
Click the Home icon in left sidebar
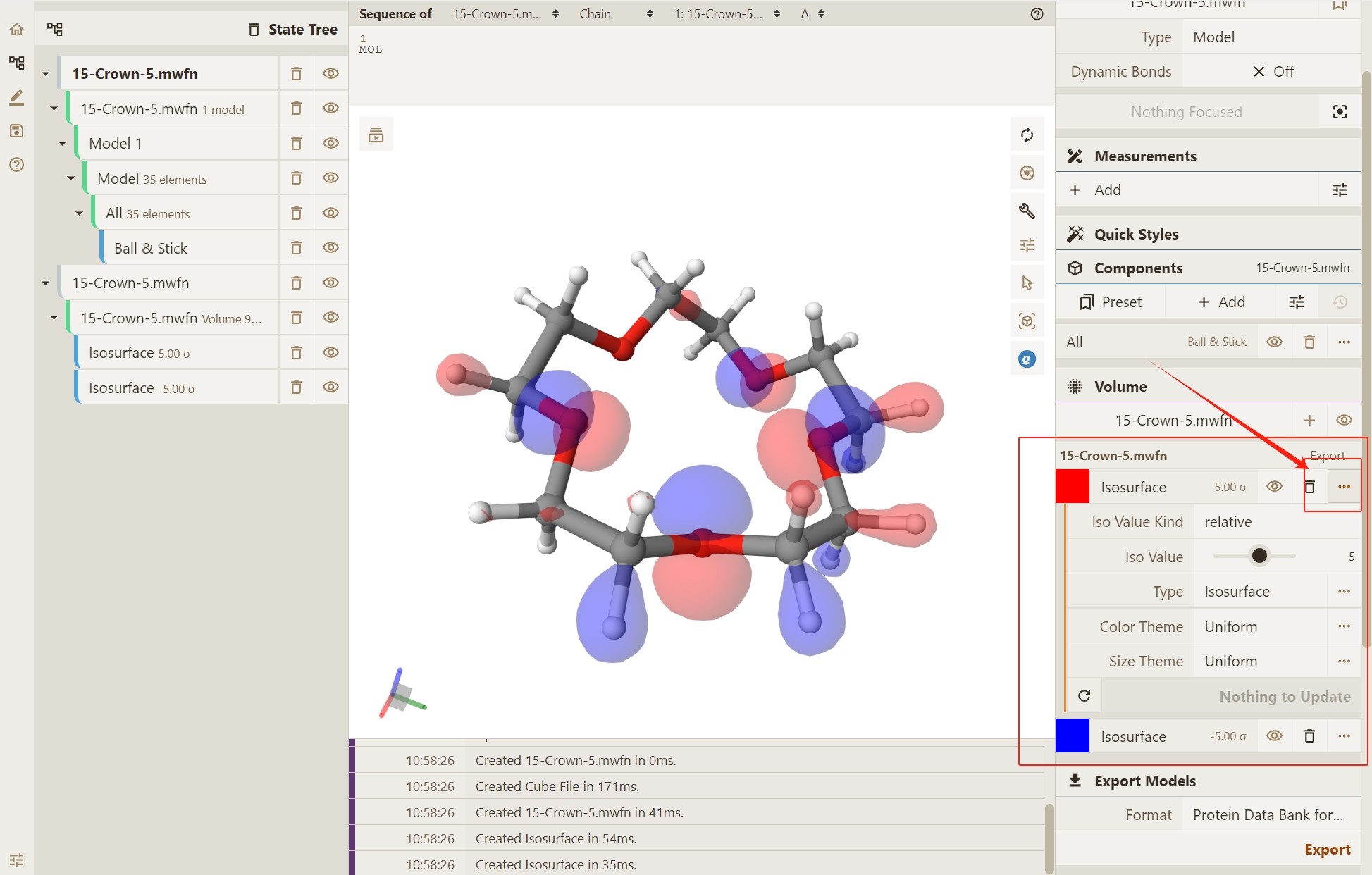(16, 30)
